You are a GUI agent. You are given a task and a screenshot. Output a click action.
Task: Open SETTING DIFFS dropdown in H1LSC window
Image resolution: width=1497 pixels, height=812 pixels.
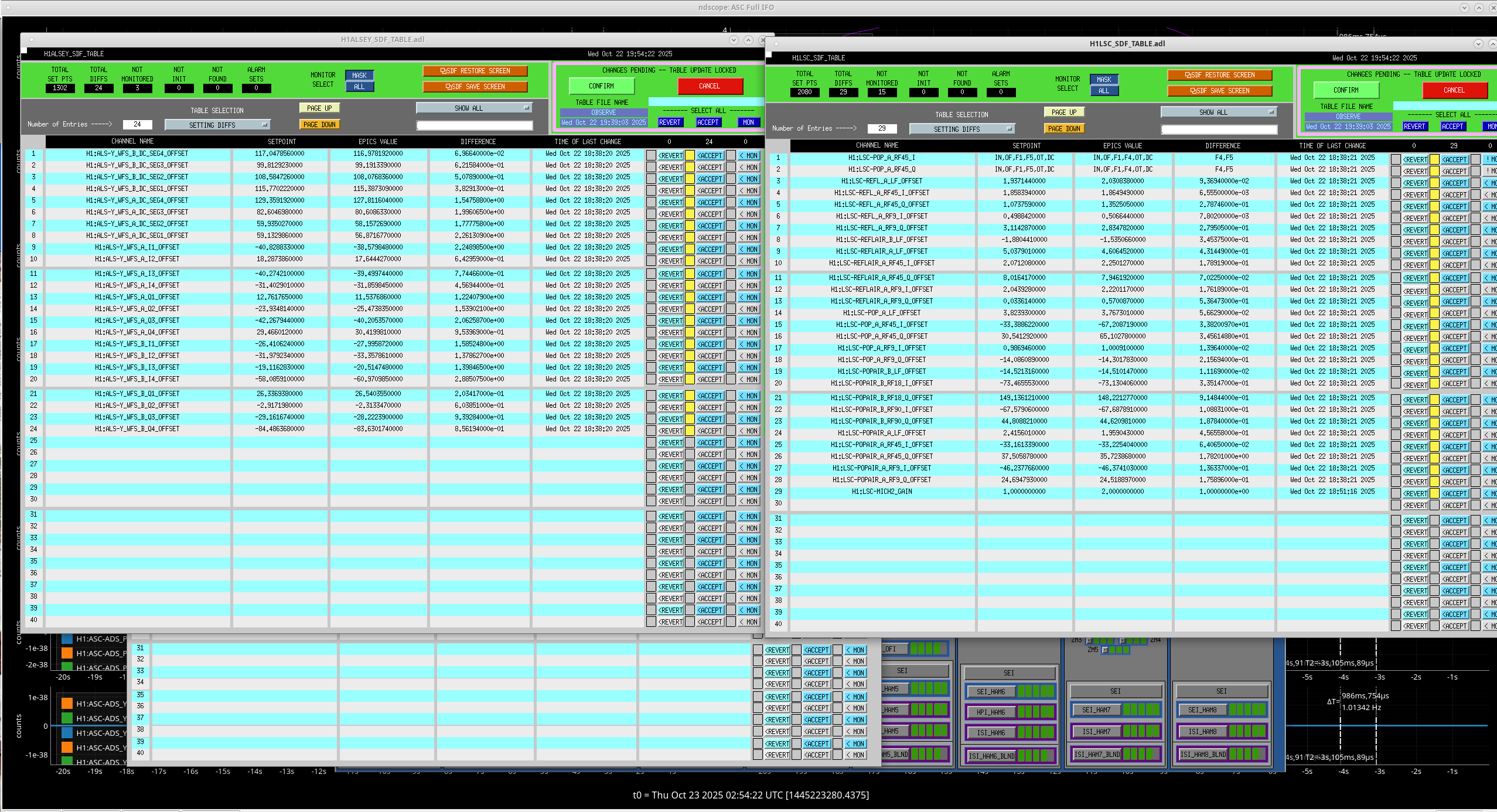click(962, 129)
